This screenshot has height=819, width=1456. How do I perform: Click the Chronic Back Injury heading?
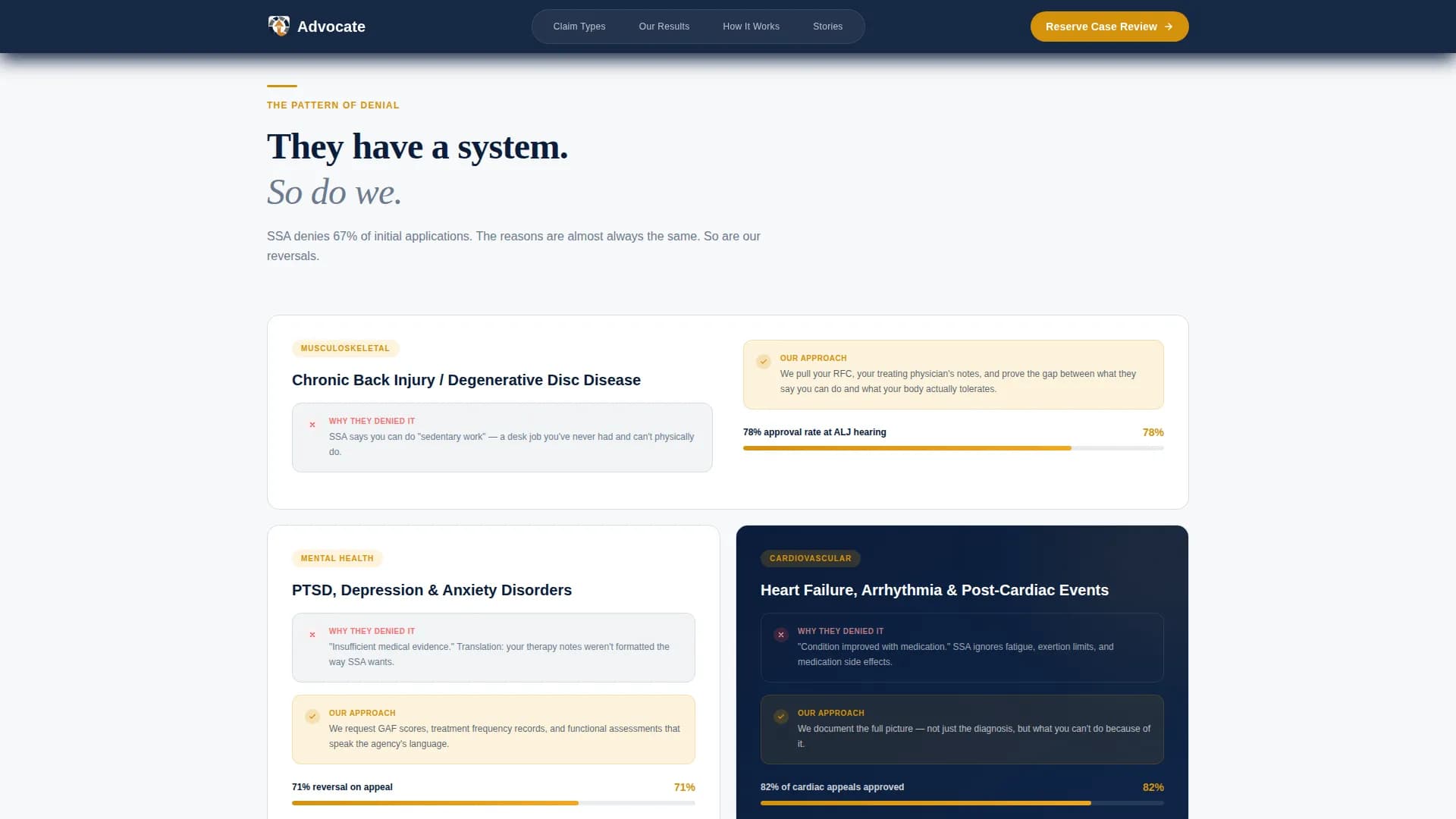466,380
